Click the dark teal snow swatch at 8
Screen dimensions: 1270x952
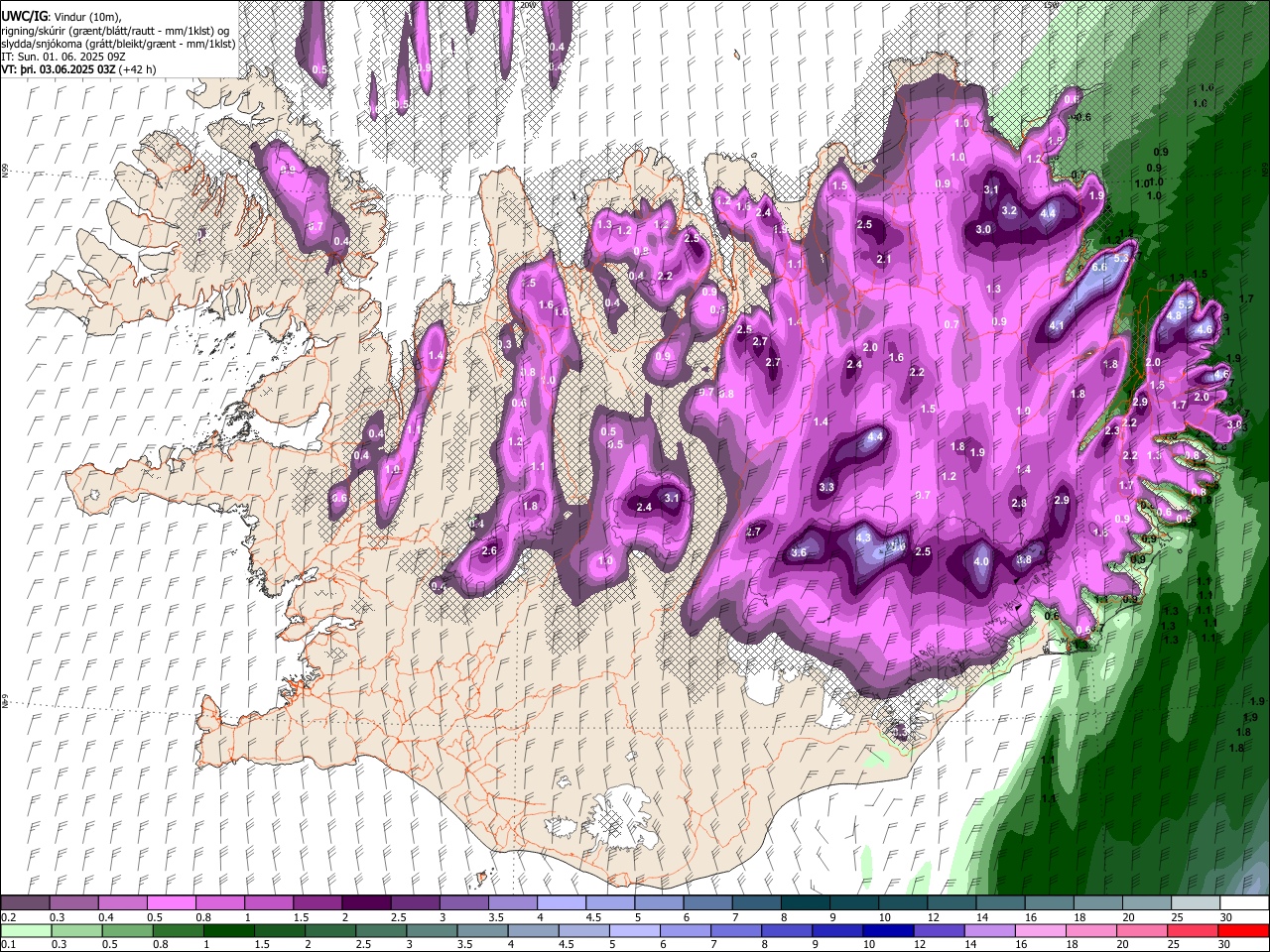click(804, 903)
